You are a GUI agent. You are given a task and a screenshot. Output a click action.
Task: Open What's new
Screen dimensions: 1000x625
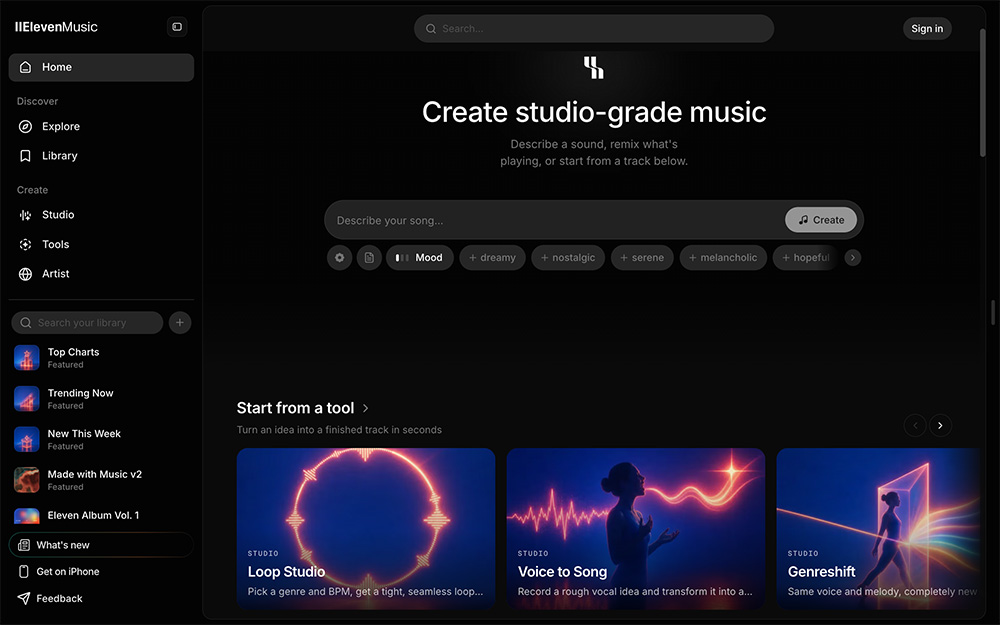click(x=101, y=545)
